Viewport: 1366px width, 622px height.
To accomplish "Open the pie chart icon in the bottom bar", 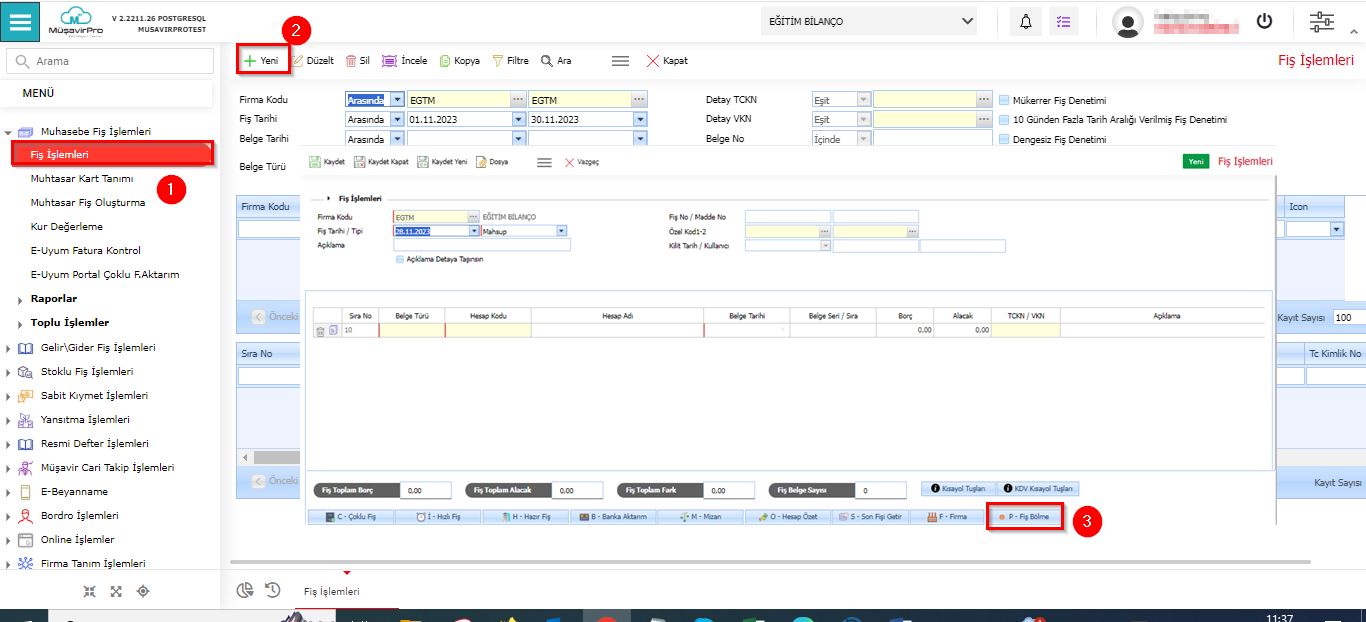I will pyautogui.click(x=245, y=590).
